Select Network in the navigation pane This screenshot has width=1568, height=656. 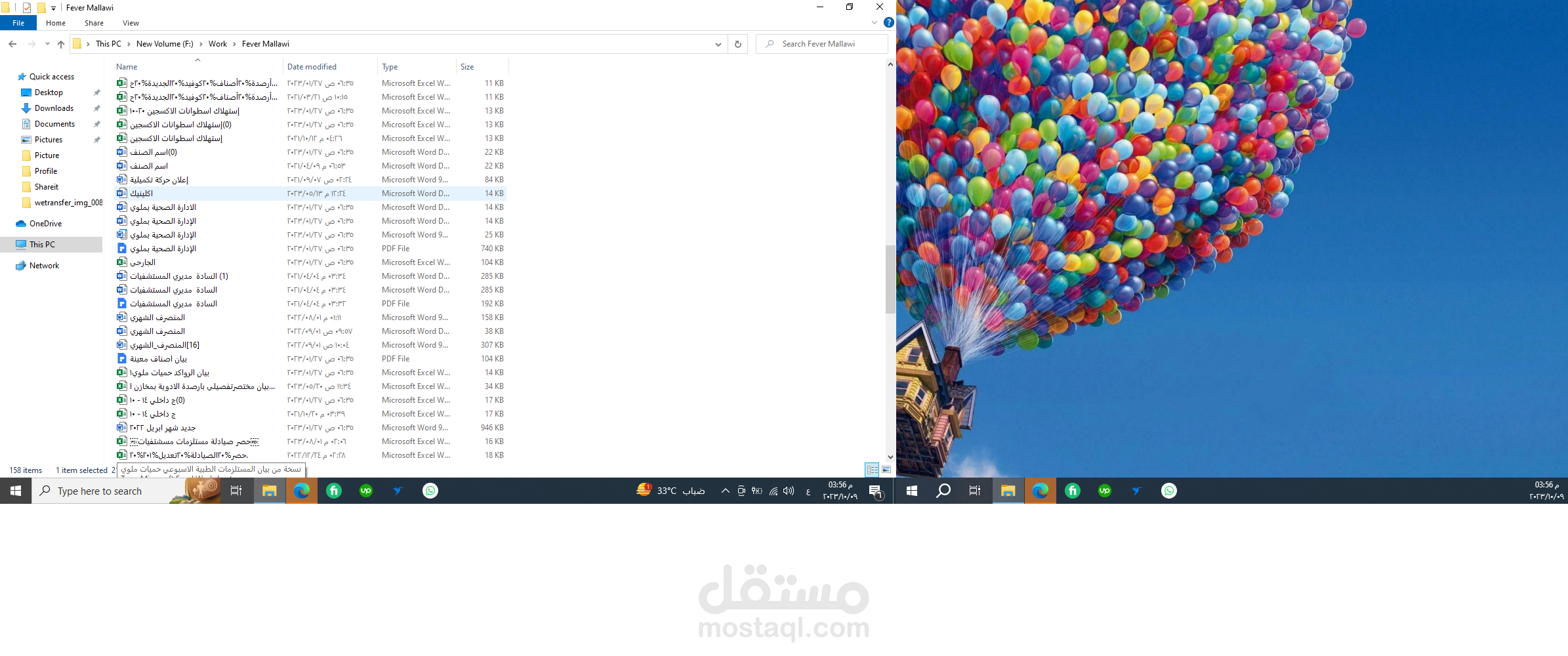click(x=44, y=266)
